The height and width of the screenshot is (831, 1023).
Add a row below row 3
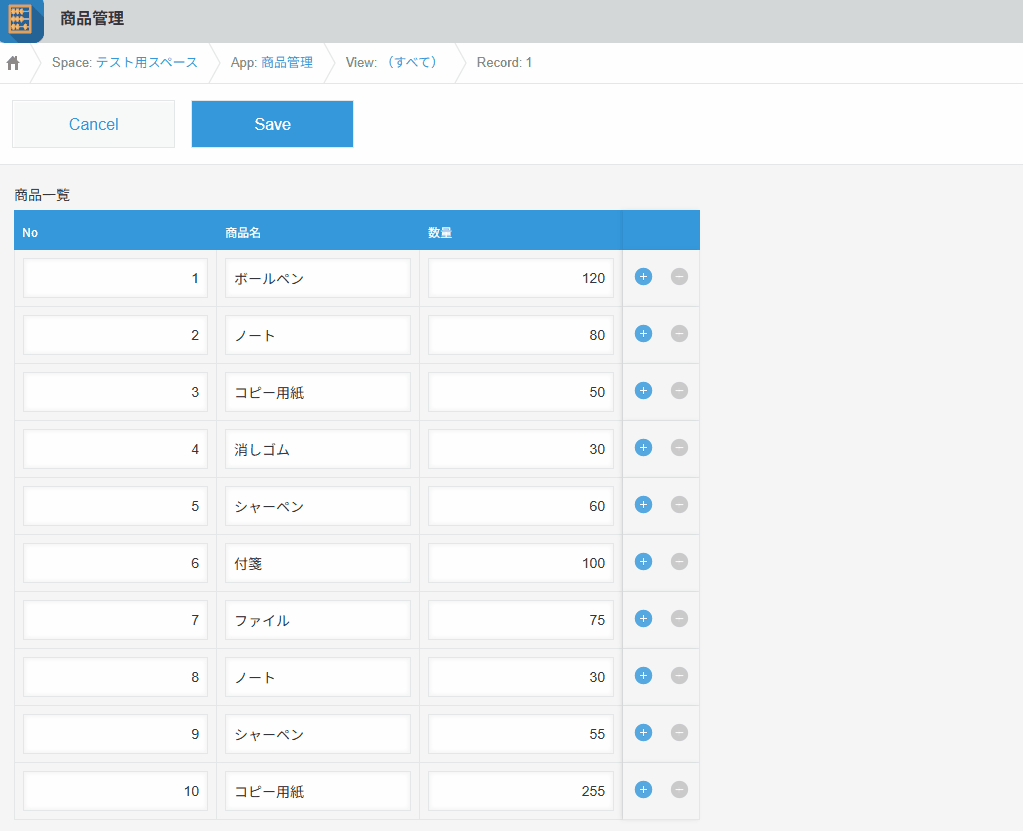point(643,391)
